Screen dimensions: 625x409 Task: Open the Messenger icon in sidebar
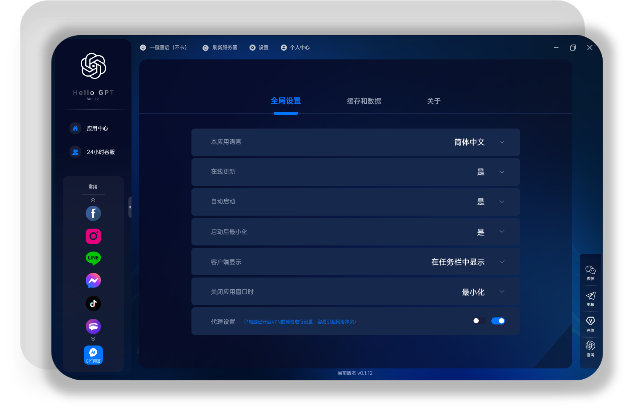pyautogui.click(x=93, y=281)
